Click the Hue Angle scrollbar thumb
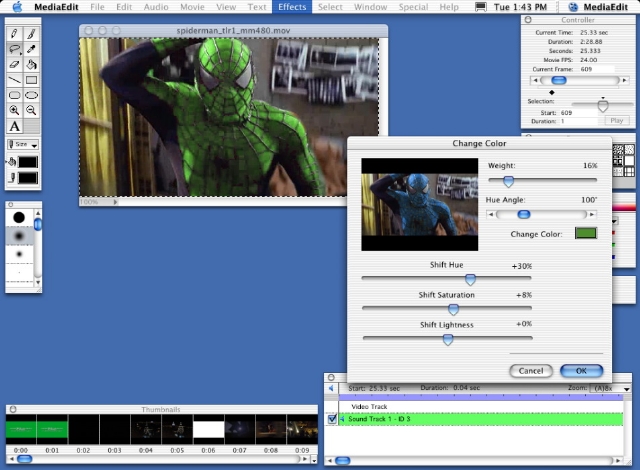 524,215
